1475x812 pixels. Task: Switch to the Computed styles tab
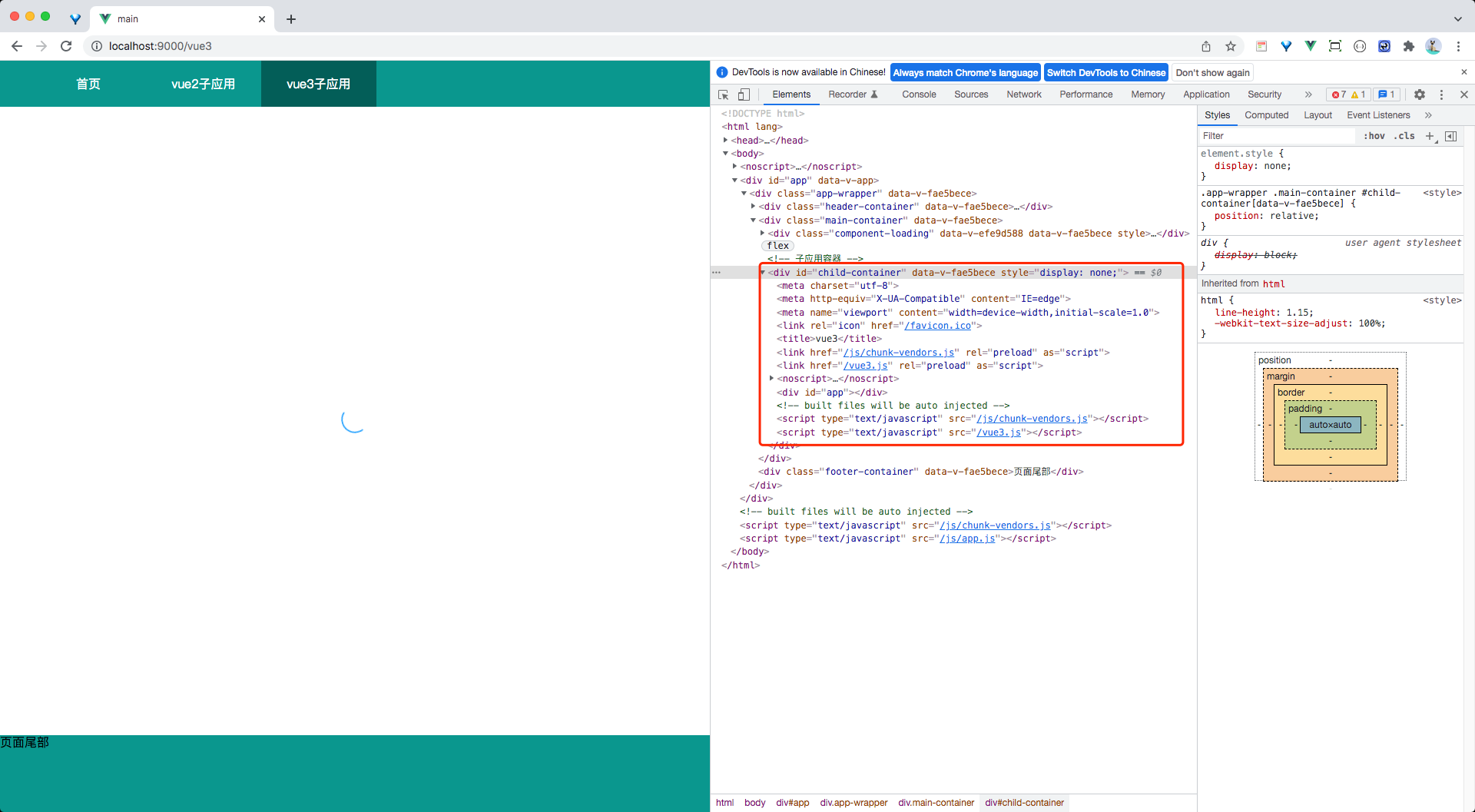(x=1267, y=115)
